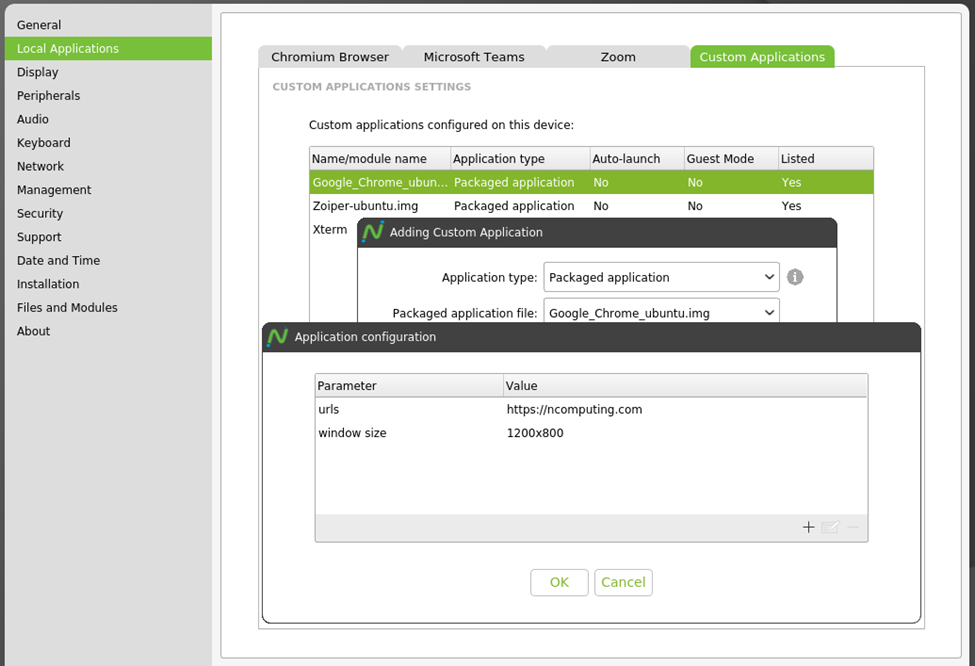Open the General settings section
Image resolution: width=975 pixels, height=666 pixels.
point(108,25)
